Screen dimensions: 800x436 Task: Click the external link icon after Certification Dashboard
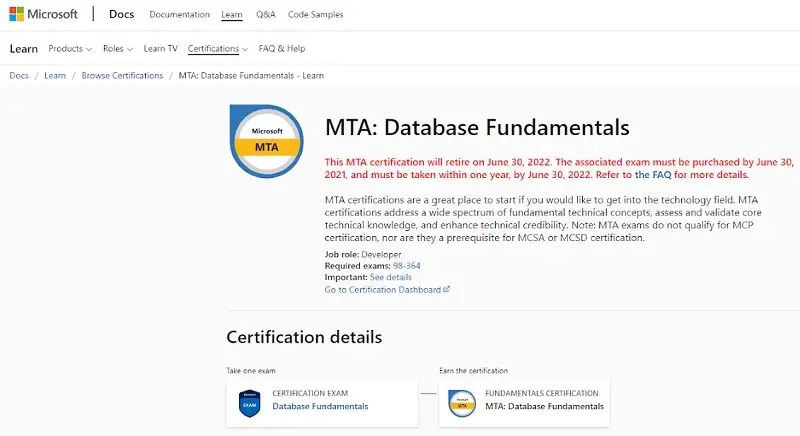pyautogui.click(x=446, y=289)
